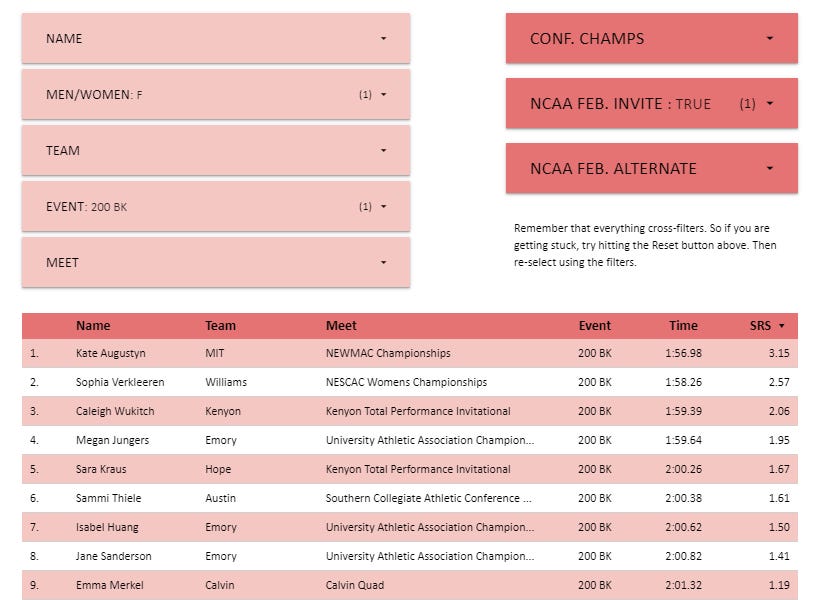This screenshot has width=821, height=600.
Task: Sort the table by the Time column
Action: point(683,325)
